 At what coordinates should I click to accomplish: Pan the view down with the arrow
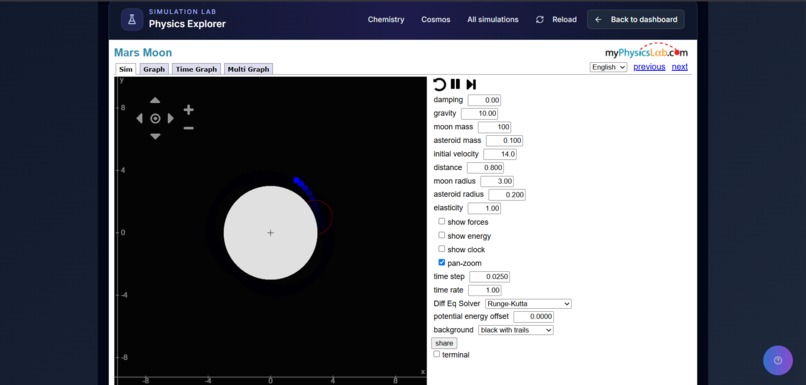[x=155, y=136]
